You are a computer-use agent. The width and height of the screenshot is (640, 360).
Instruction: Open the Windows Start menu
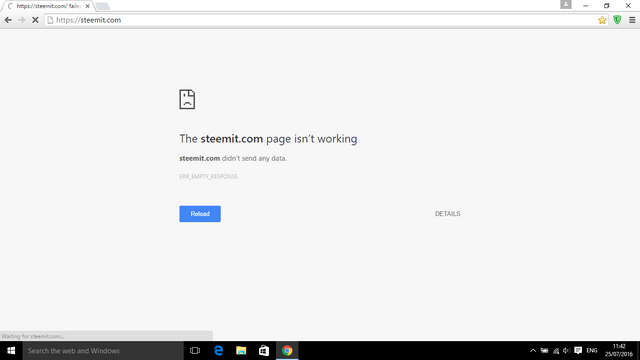(x=11, y=351)
